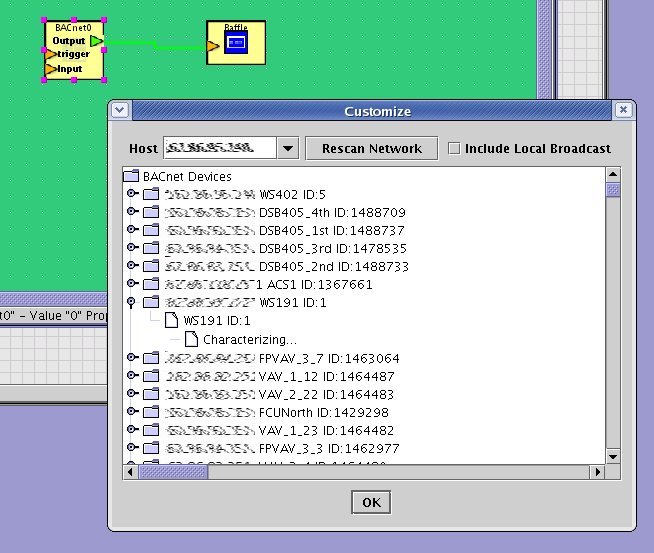Expand the ACS1 ID:1367661 node
Screen dimensions: 654x553
pos(132,283)
